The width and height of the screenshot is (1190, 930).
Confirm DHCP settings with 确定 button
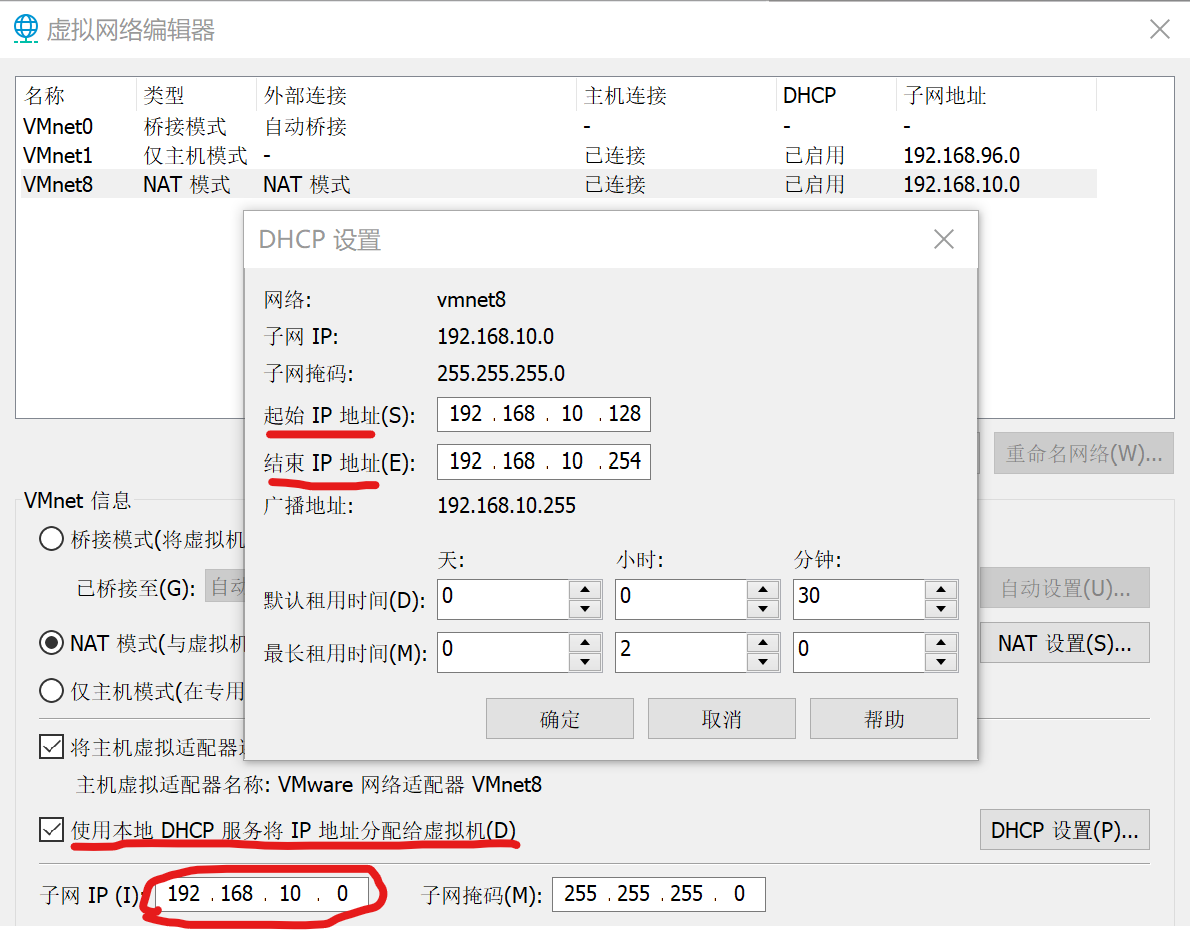coord(559,718)
